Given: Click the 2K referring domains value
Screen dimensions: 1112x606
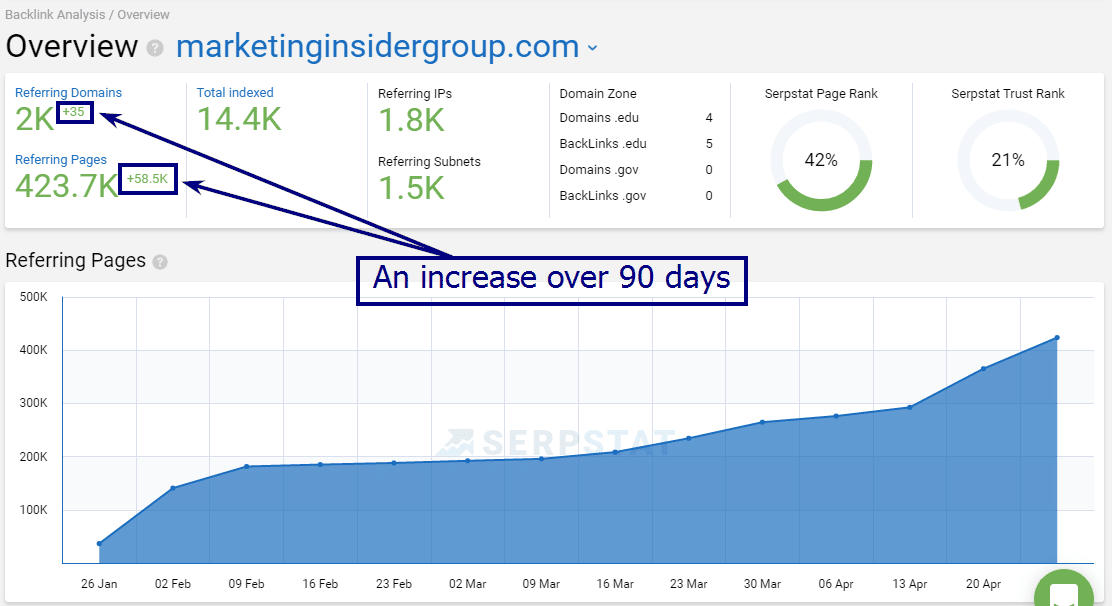Looking at the screenshot, I should [34, 119].
